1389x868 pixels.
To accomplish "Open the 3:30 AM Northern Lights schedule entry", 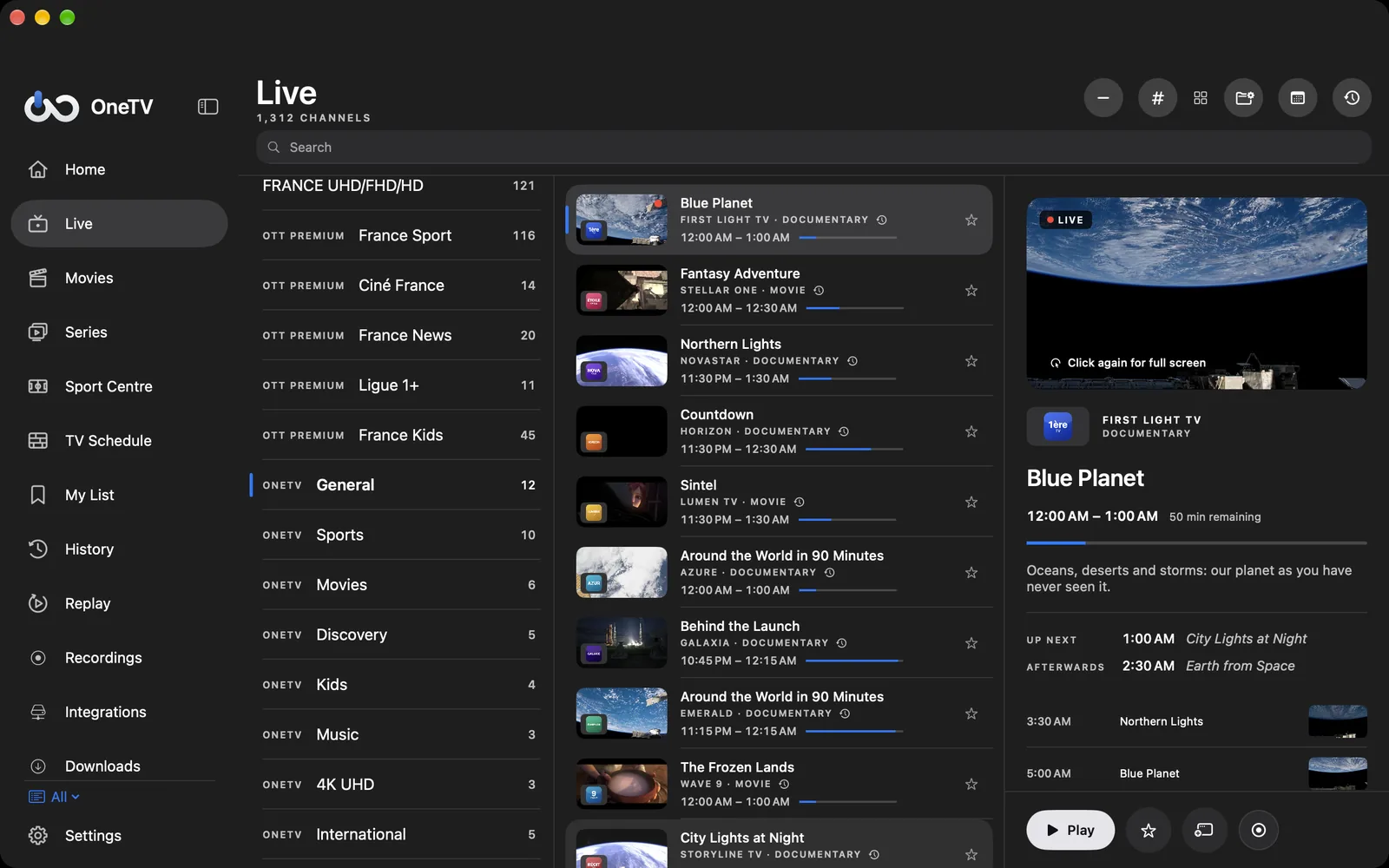I will tap(1196, 721).
